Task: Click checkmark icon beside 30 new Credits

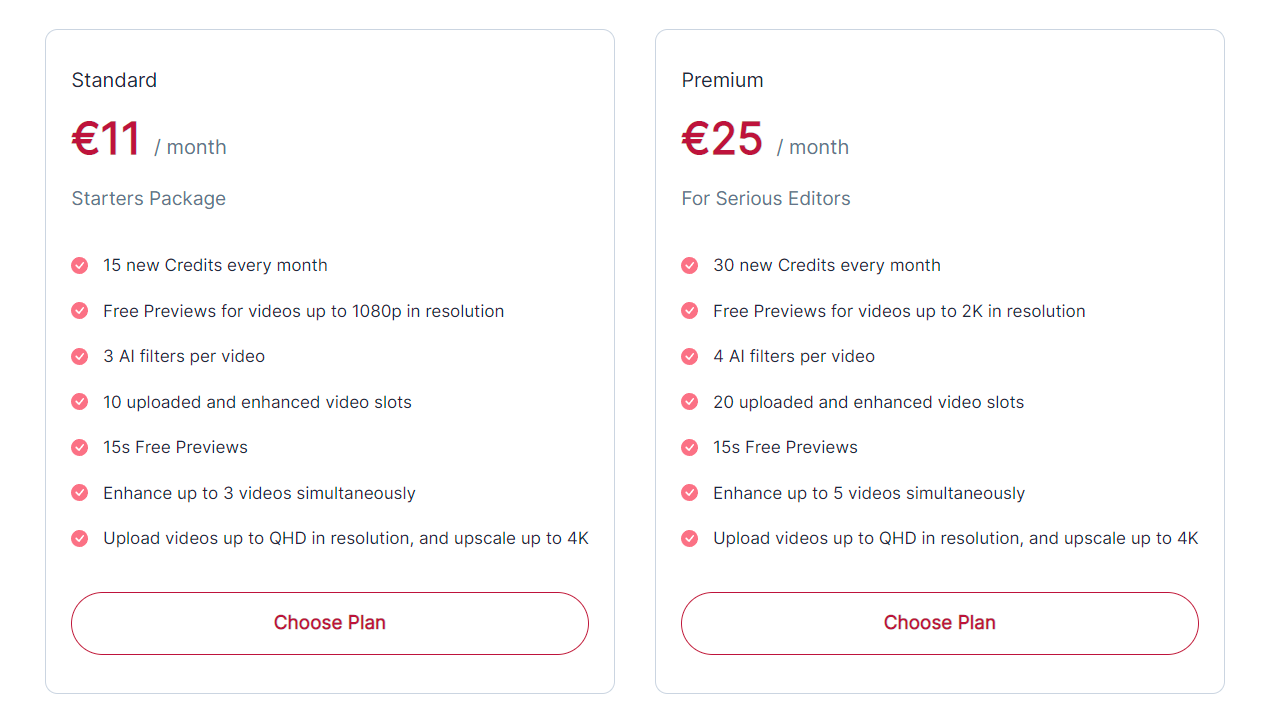Action: click(689, 265)
